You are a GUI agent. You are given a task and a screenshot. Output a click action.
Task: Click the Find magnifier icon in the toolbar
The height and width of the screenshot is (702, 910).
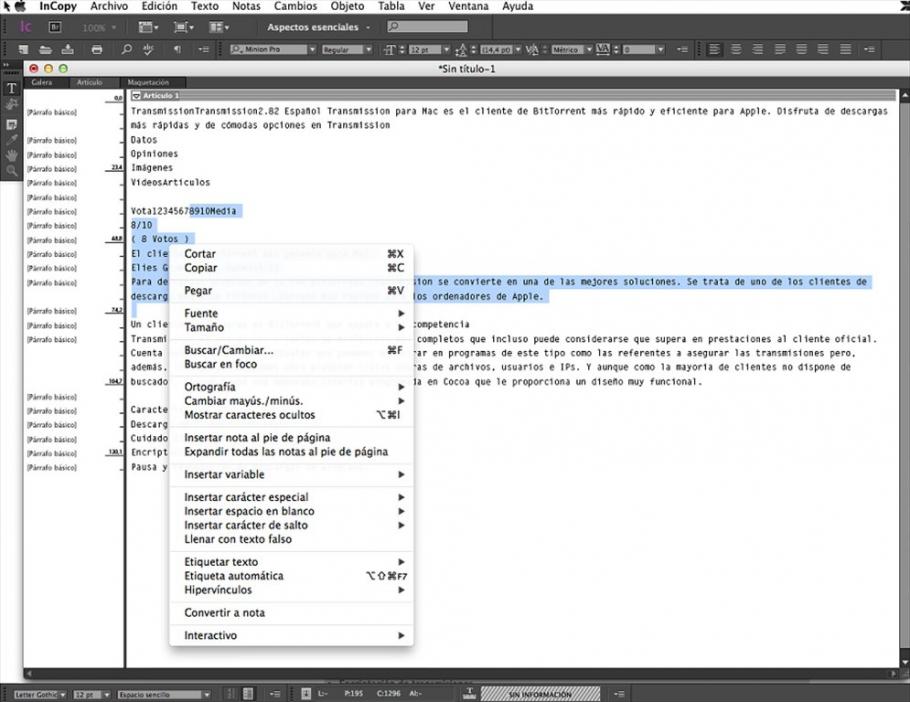pos(126,49)
